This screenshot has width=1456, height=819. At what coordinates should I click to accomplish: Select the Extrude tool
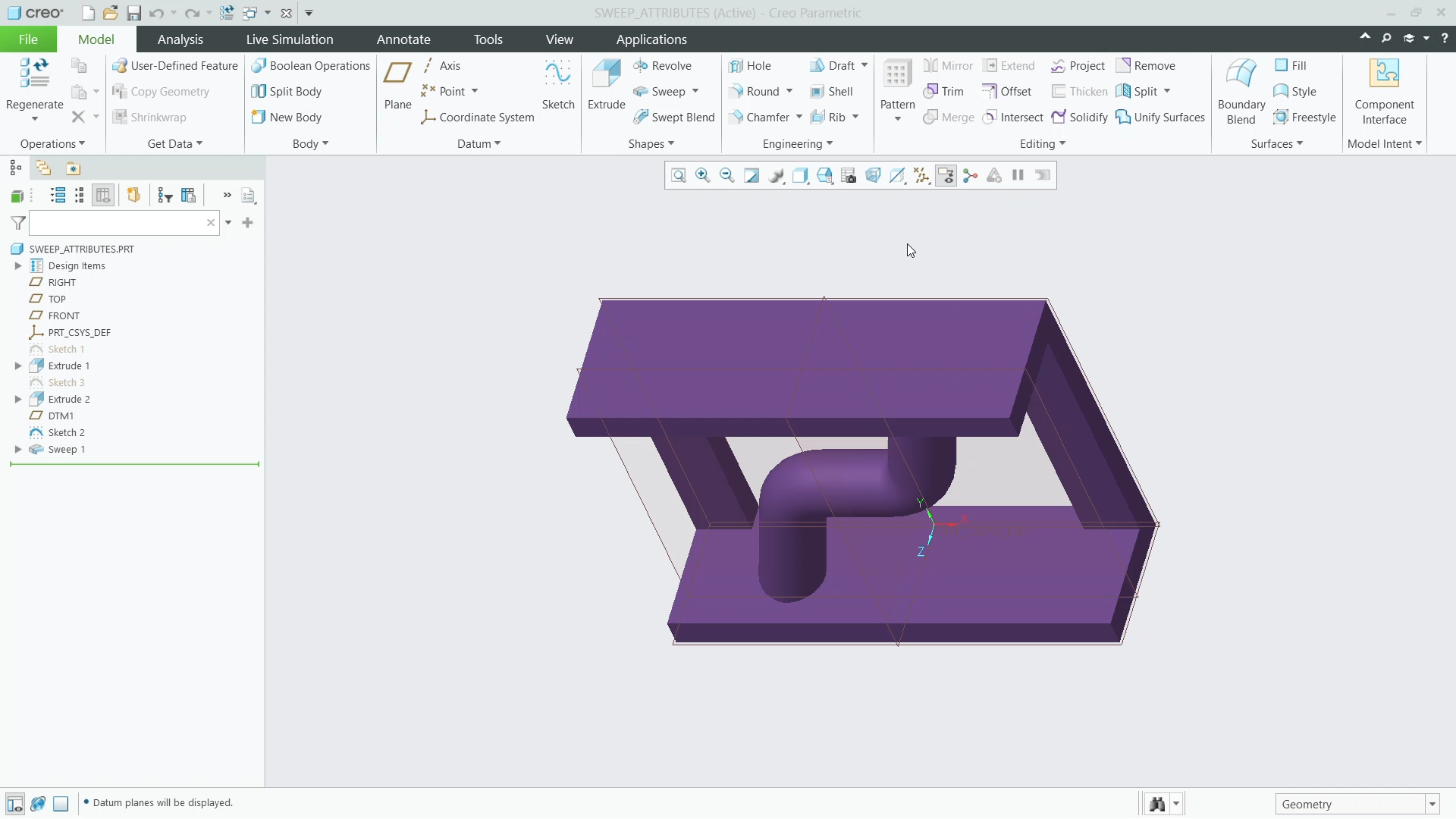(x=607, y=85)
